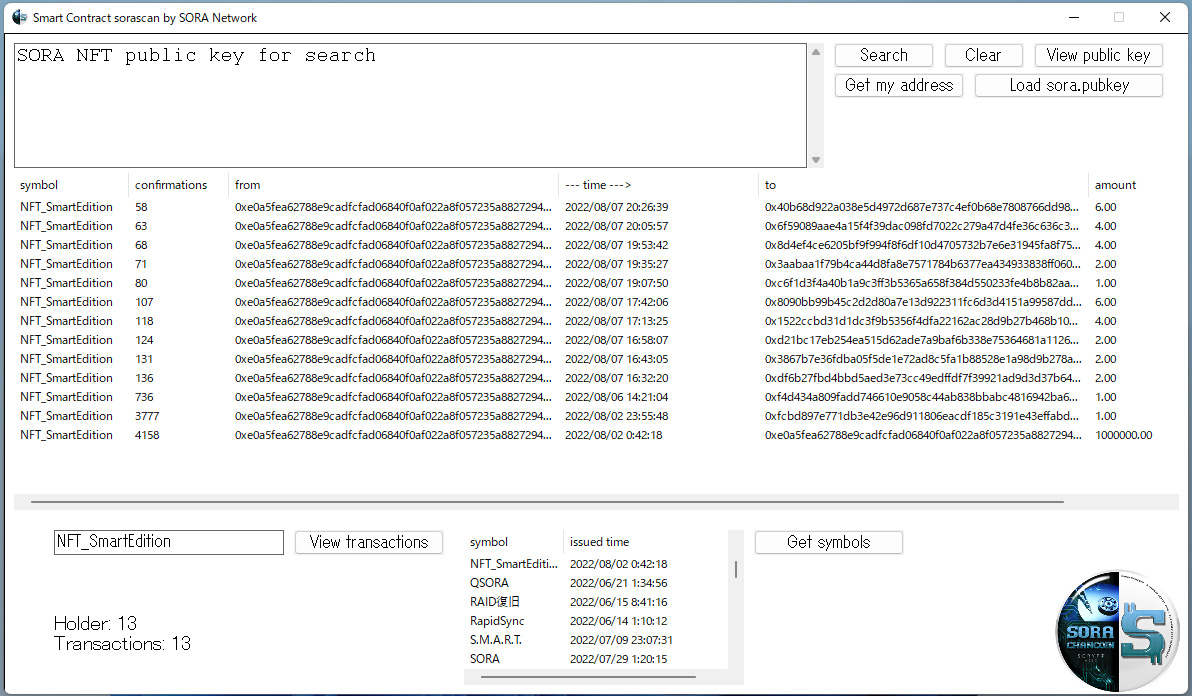
Task: Click the to address starting 0x3867b7e36f
Action: [x=923, y=359]
